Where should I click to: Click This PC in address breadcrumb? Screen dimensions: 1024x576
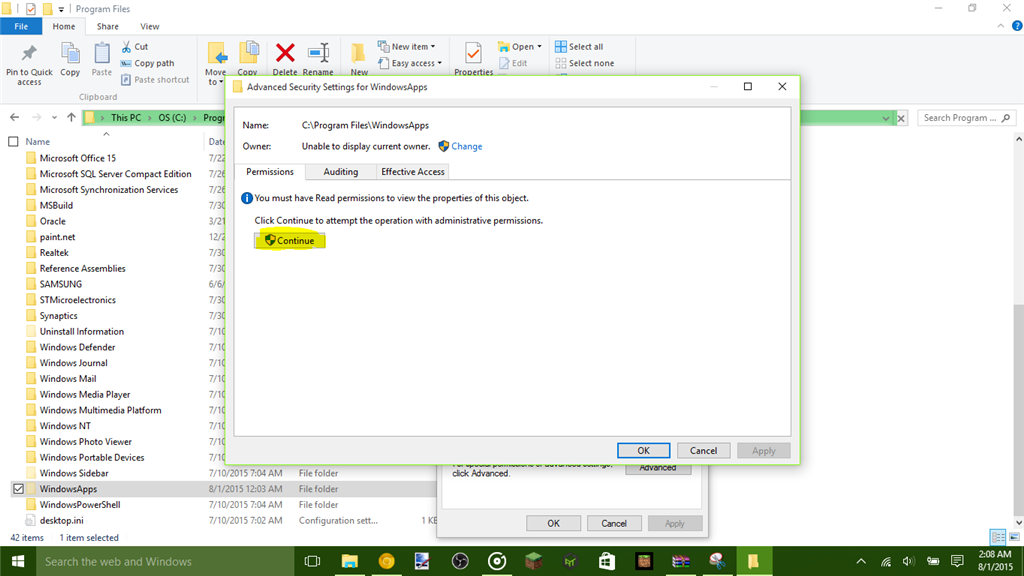(125, 118)
